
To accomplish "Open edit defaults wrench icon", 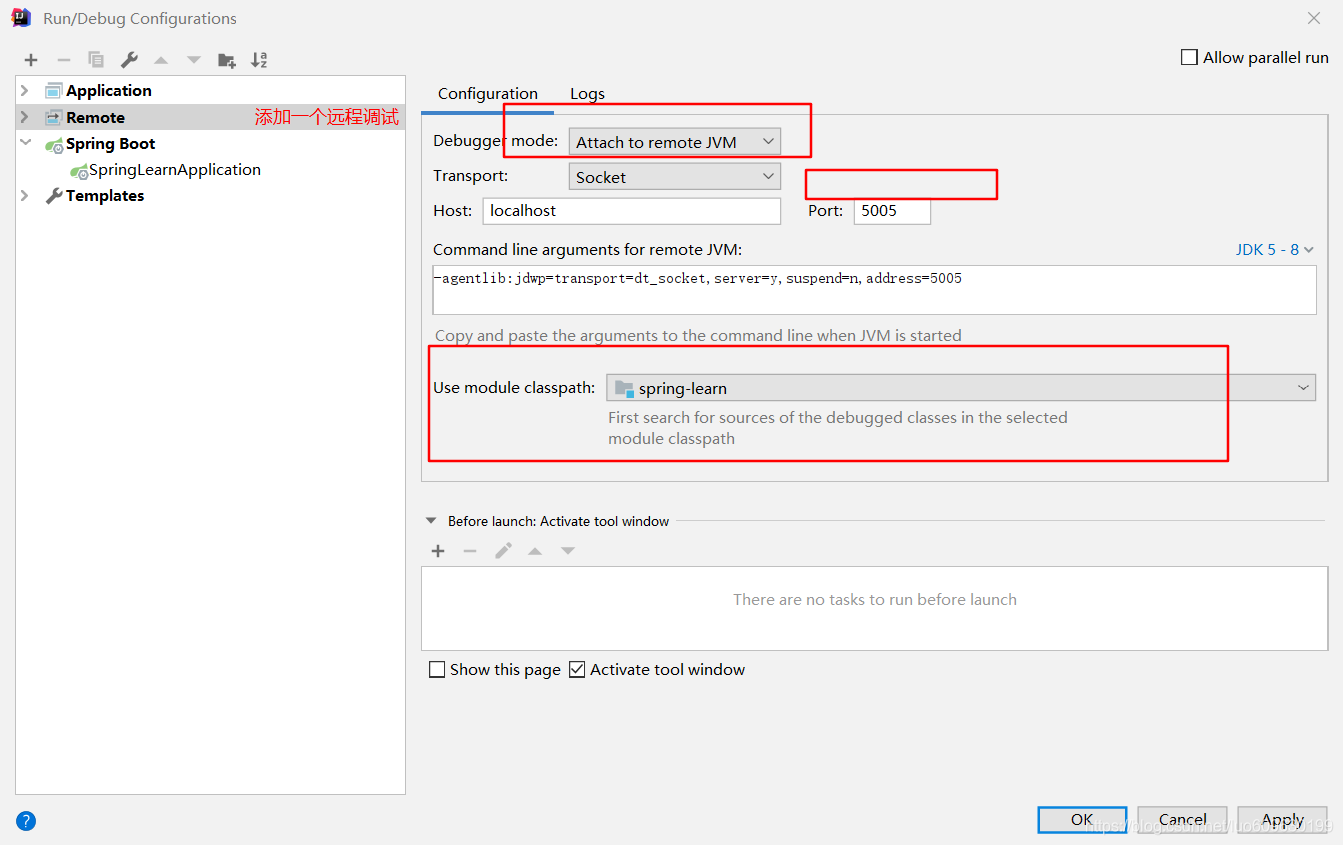I will 129,60.
